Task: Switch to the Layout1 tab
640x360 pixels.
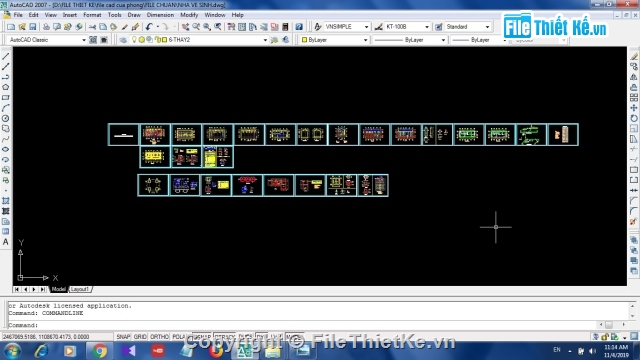Action: click(x=80, y=289)
